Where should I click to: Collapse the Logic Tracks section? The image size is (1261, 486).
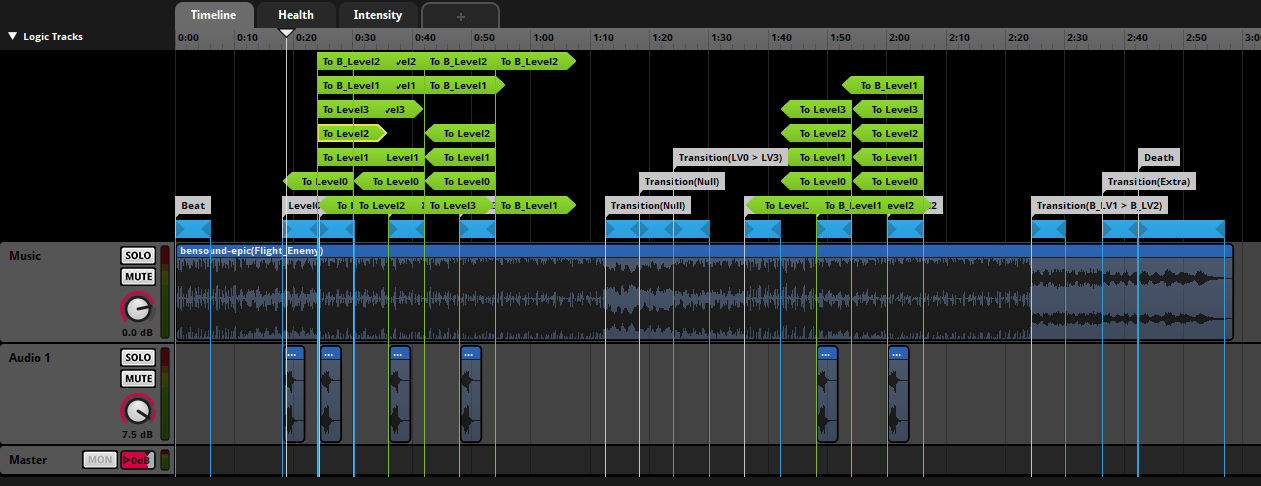tap(13, 36)
